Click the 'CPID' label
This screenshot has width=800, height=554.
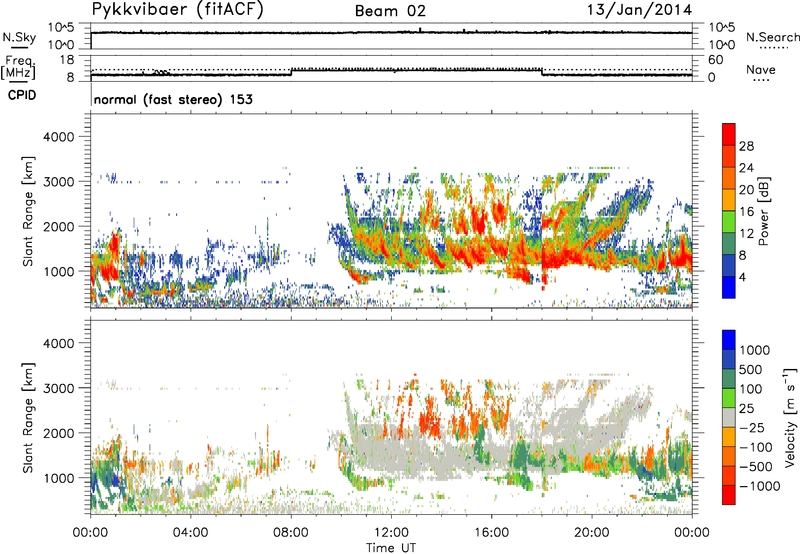point(22,95)
